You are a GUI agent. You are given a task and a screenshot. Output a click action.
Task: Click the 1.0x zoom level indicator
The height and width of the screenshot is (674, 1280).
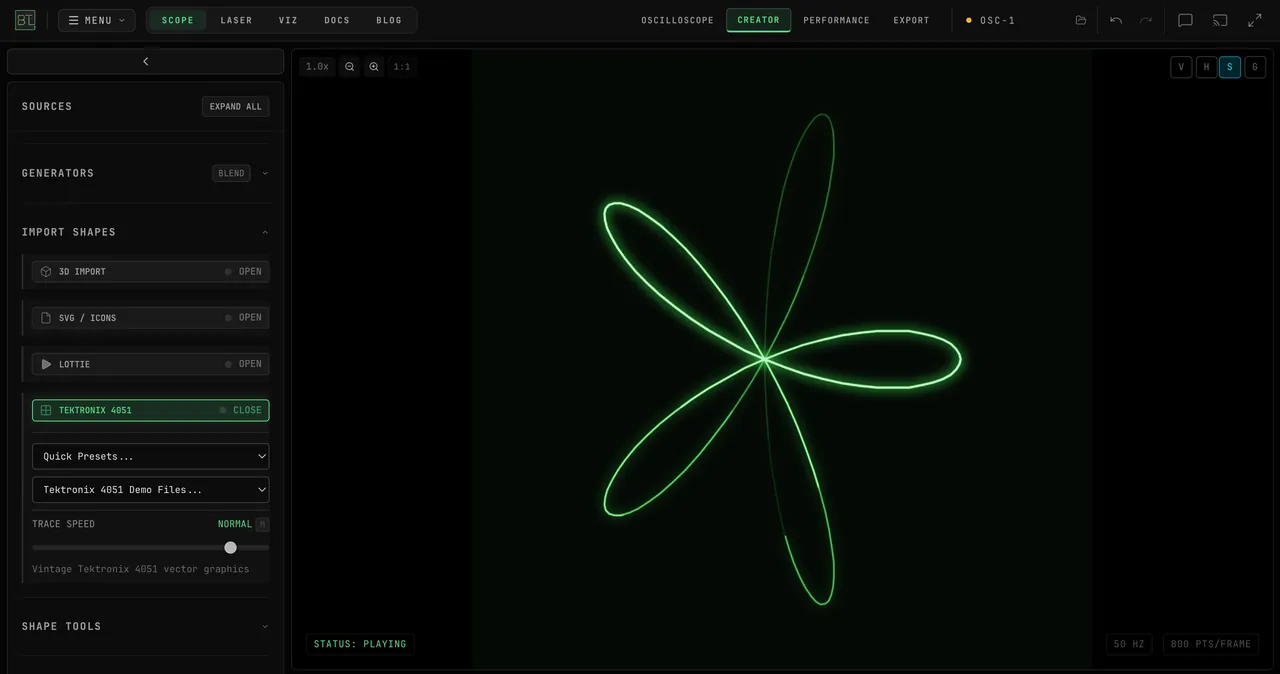[317, 67]
